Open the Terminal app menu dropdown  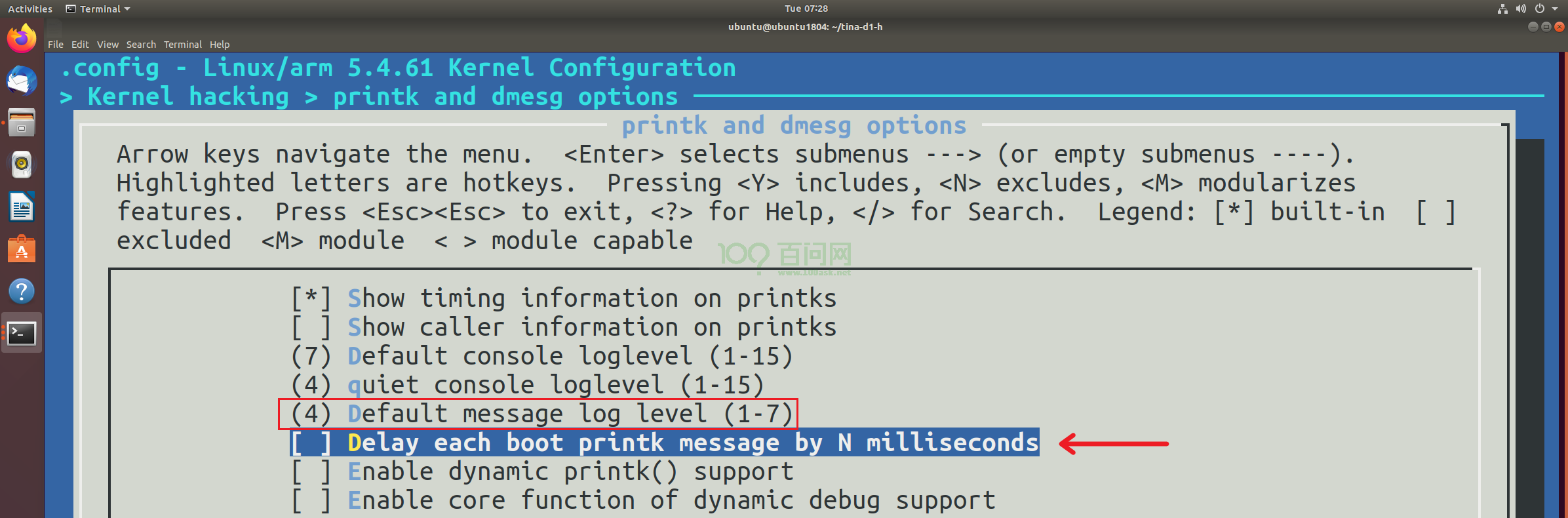pyautogui.click(x=98, y=9)
